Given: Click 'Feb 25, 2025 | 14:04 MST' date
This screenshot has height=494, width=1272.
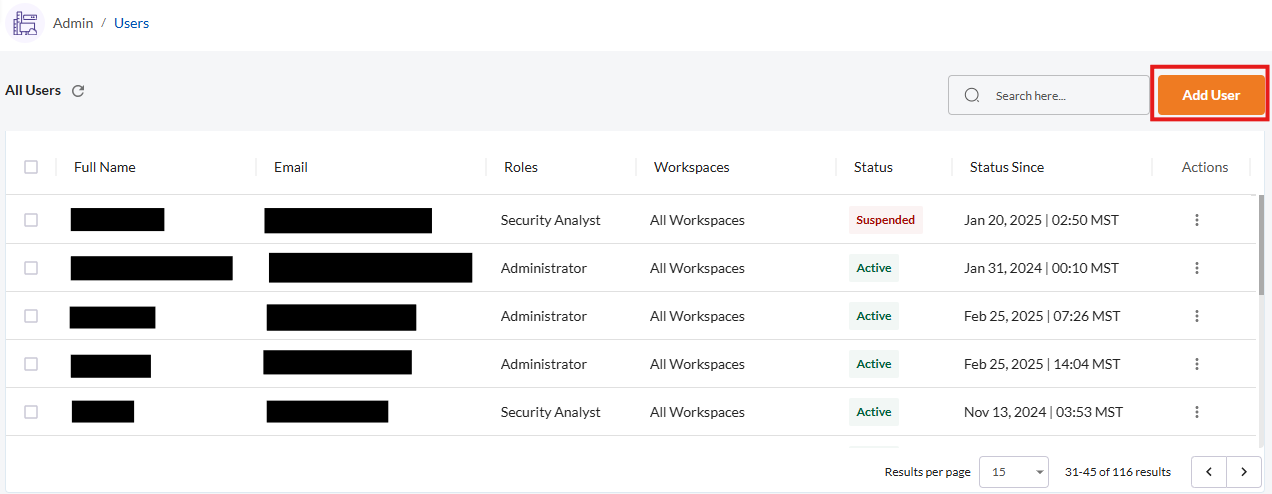Looking at the screenshot, I should (1042, 364).
